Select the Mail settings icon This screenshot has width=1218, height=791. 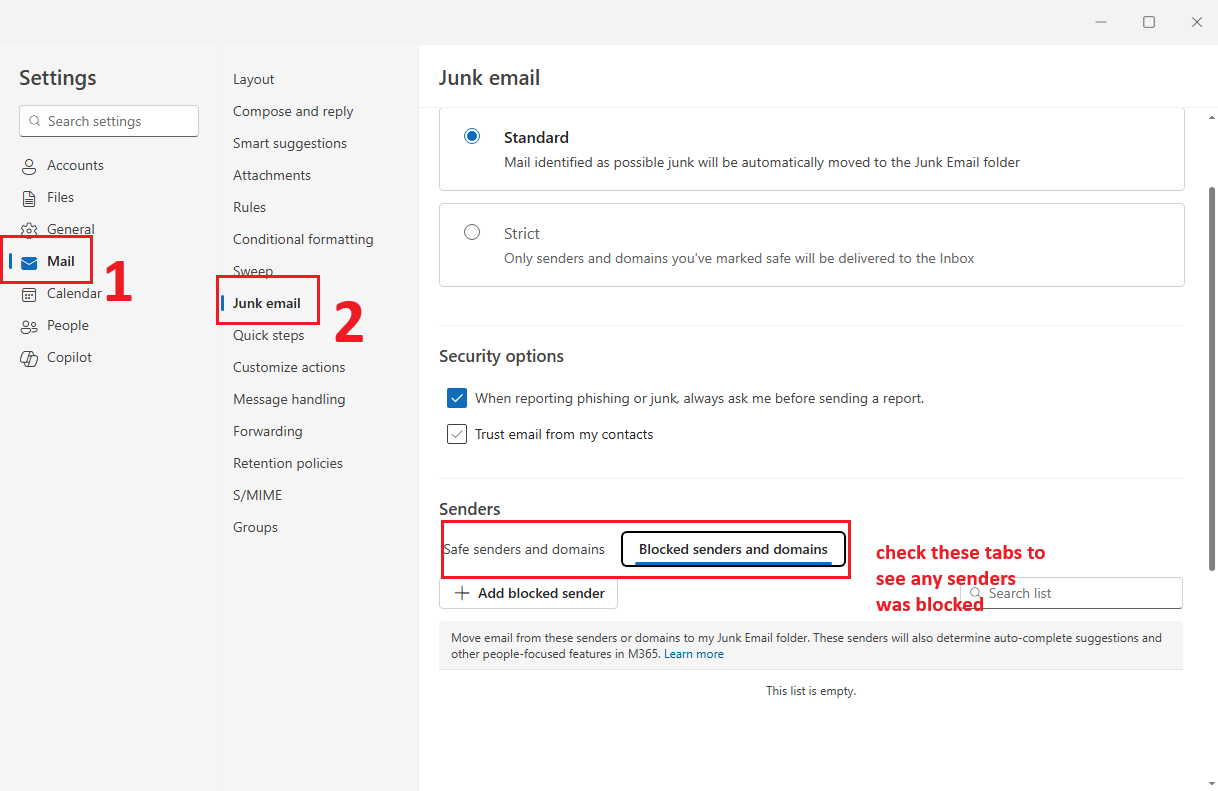(x=31, y=260)
